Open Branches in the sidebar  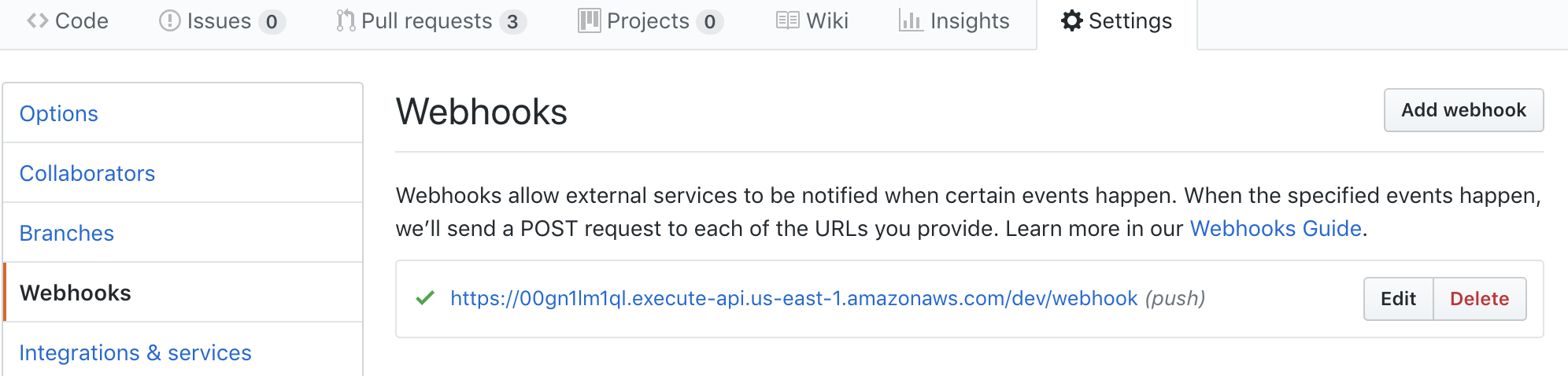tap(183, 233)
